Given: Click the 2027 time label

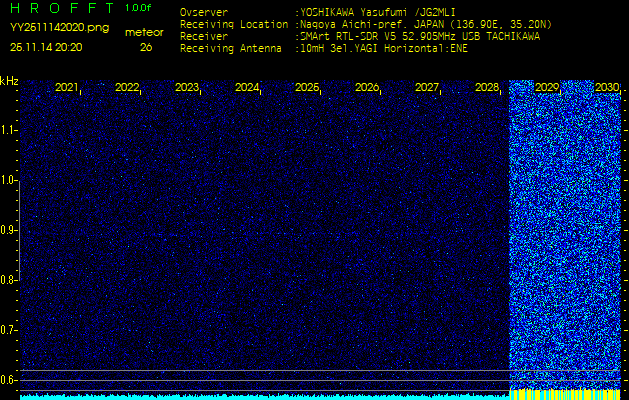Looking at the screenshot, I should click(x=427, y=88).
